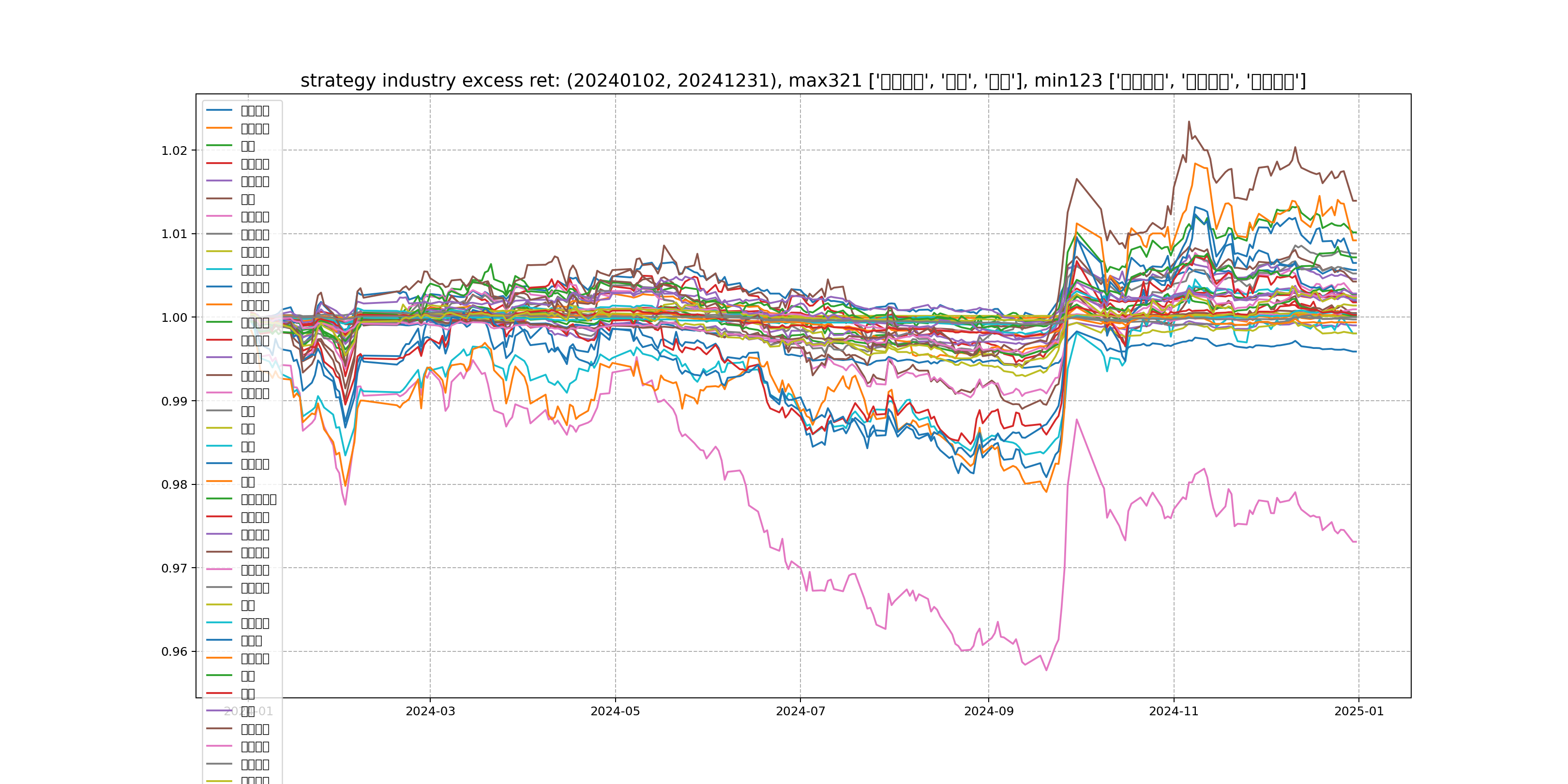
Task: Click the pink line's endpoint near 0.973
Action: [1356, 542]
